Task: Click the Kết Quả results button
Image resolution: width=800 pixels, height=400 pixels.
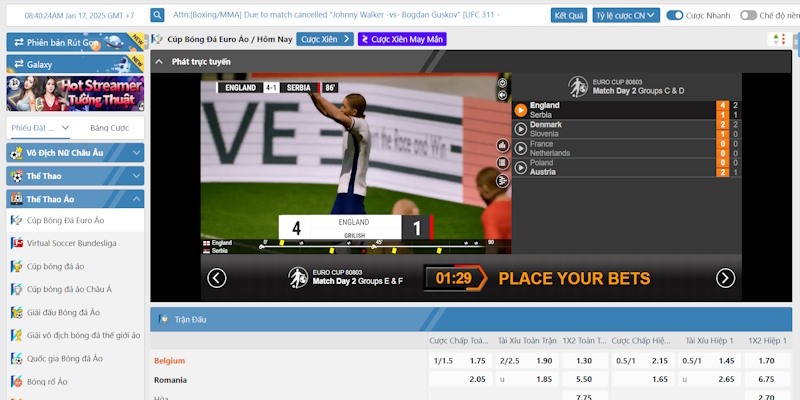Action: 569,15
